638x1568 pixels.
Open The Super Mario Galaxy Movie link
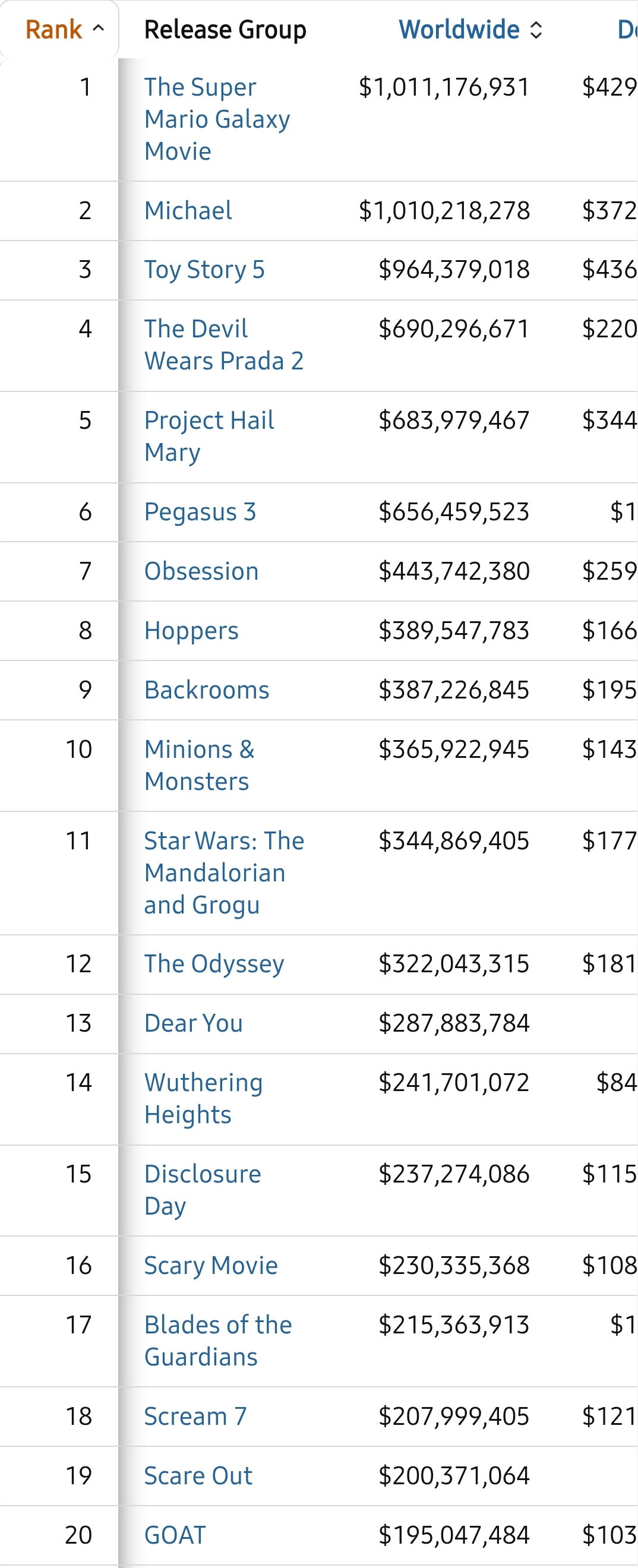pyautogui.click(x=217, y=119)
